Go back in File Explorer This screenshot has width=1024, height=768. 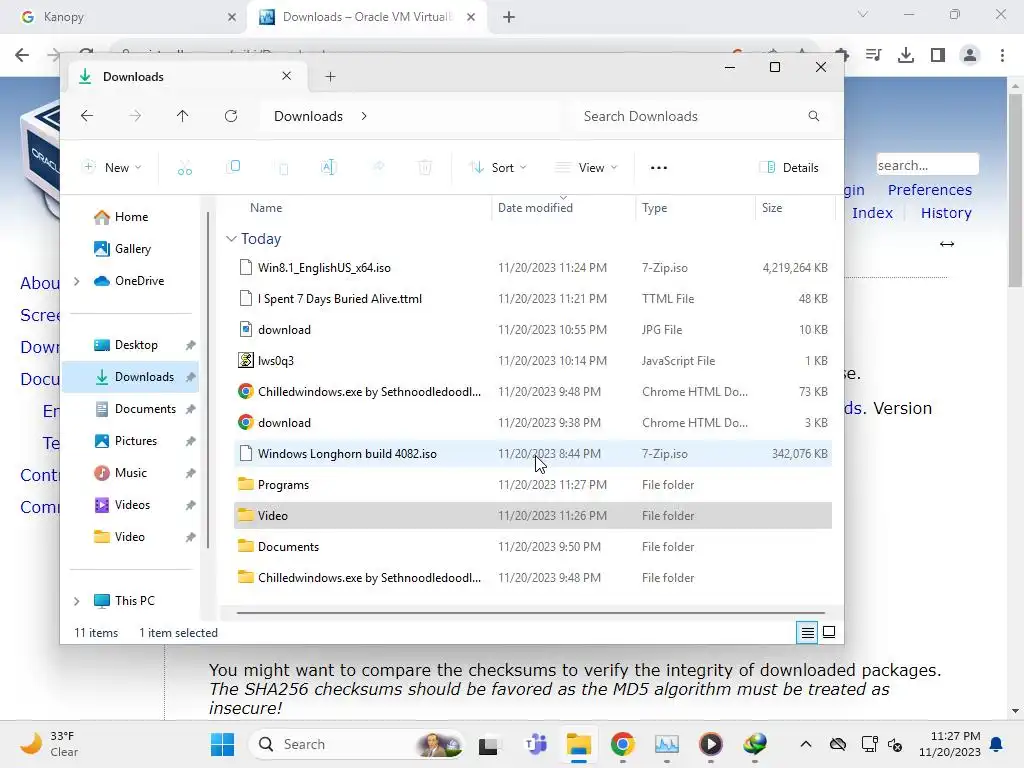pyautogui.click(x=87, y=116)
